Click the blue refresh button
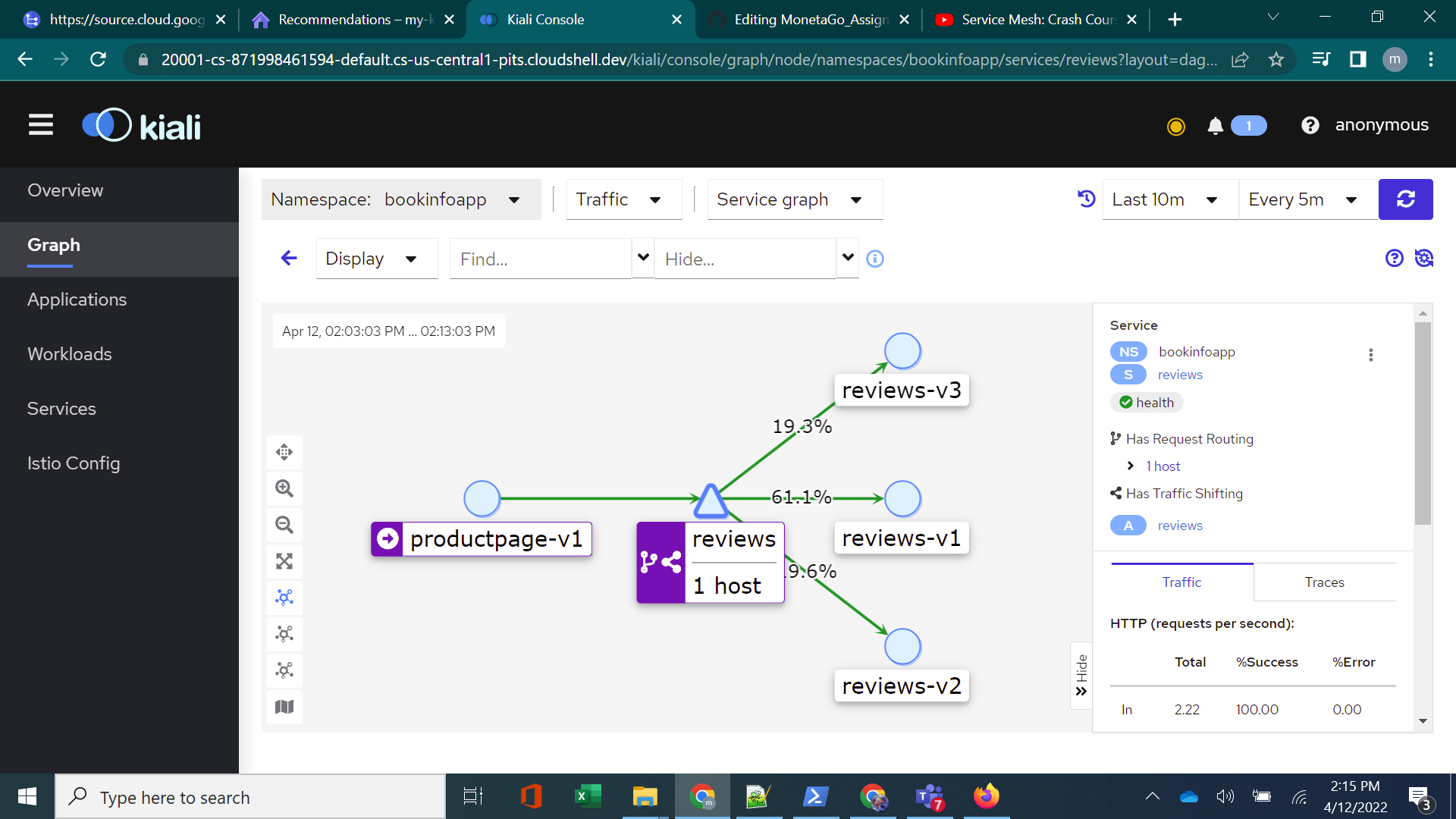The image size is (1456, 819). click(1405, 199)
